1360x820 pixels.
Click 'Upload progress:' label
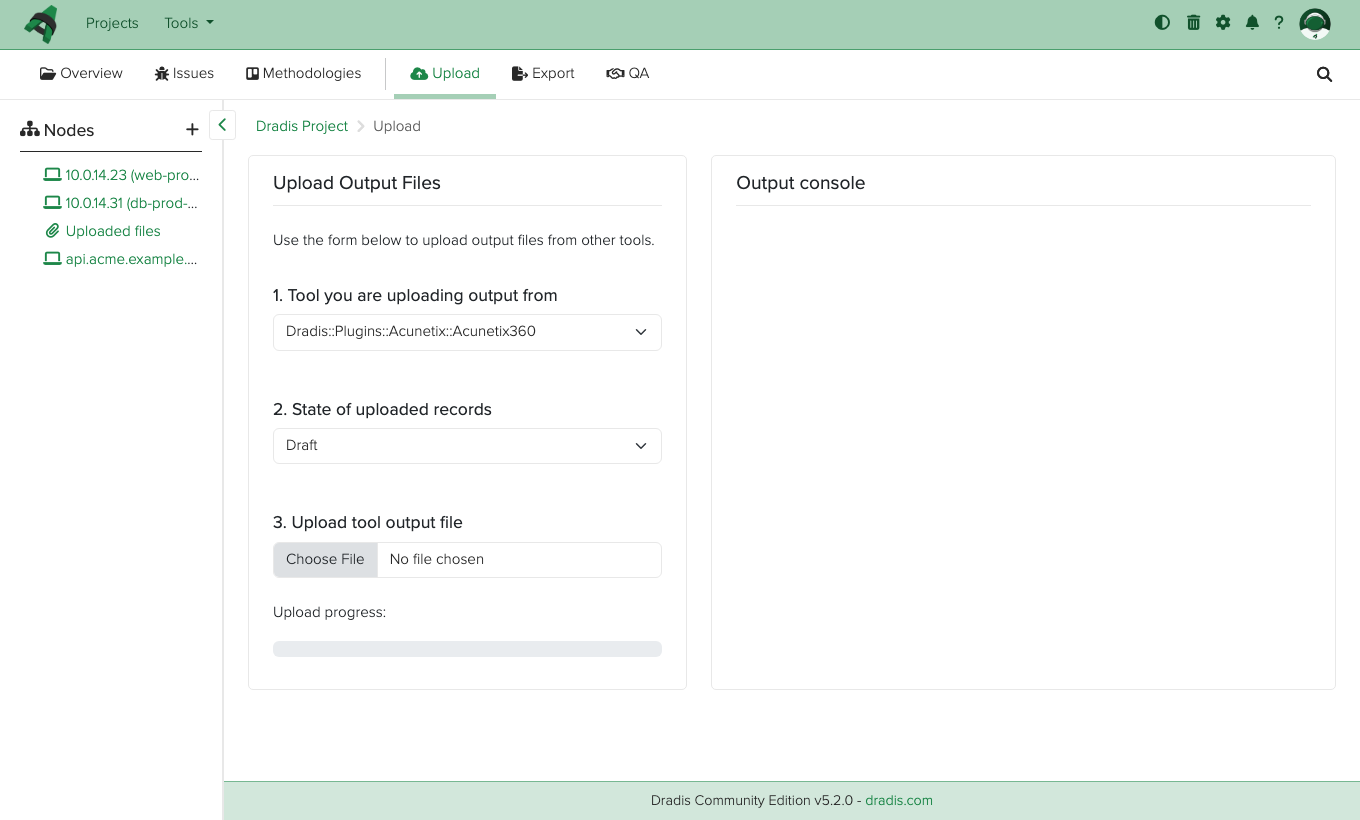pos(330,612)
